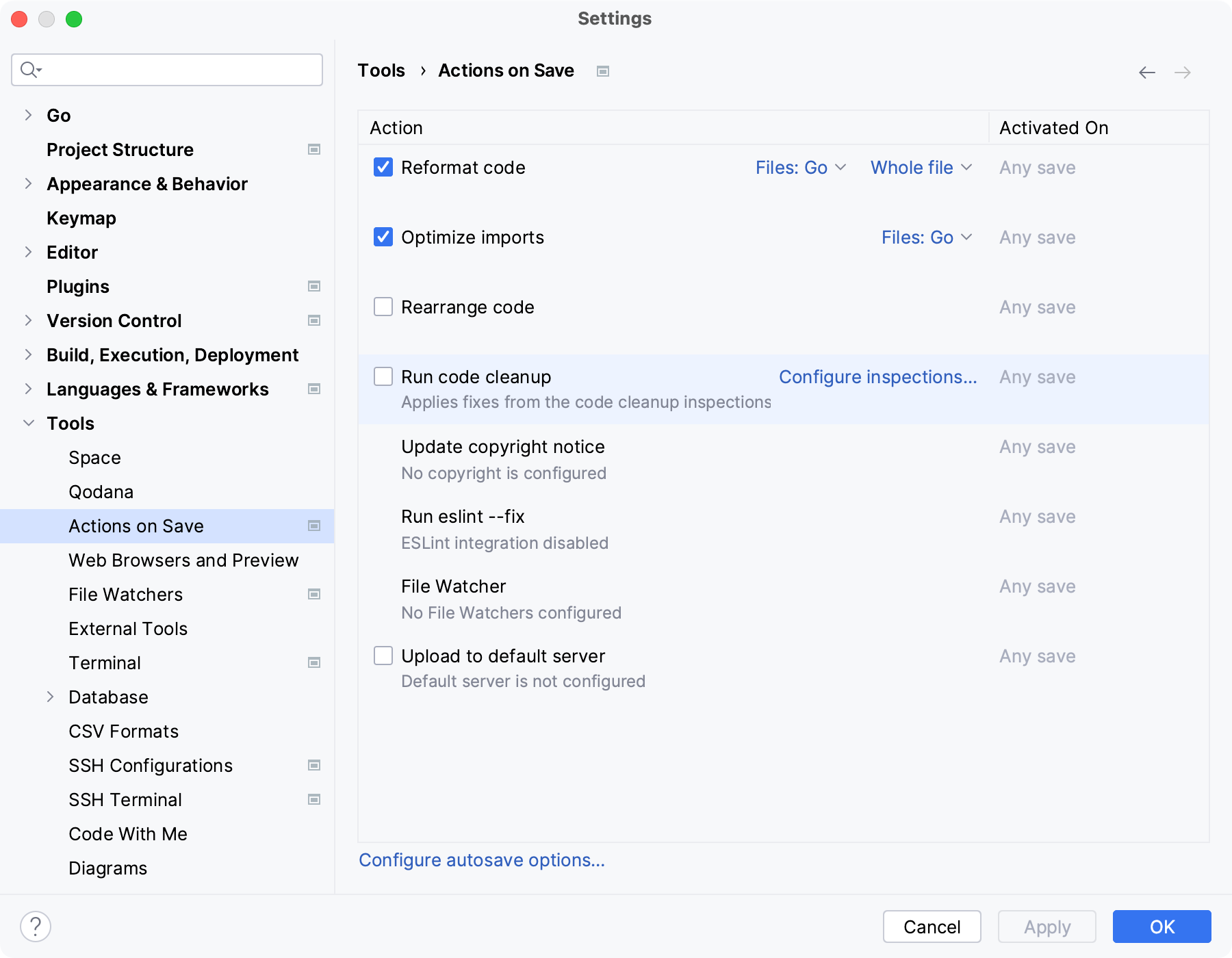The image size is (1232, 958).
Task: Click the back navigation arrow
Action: pos(1146,72)
